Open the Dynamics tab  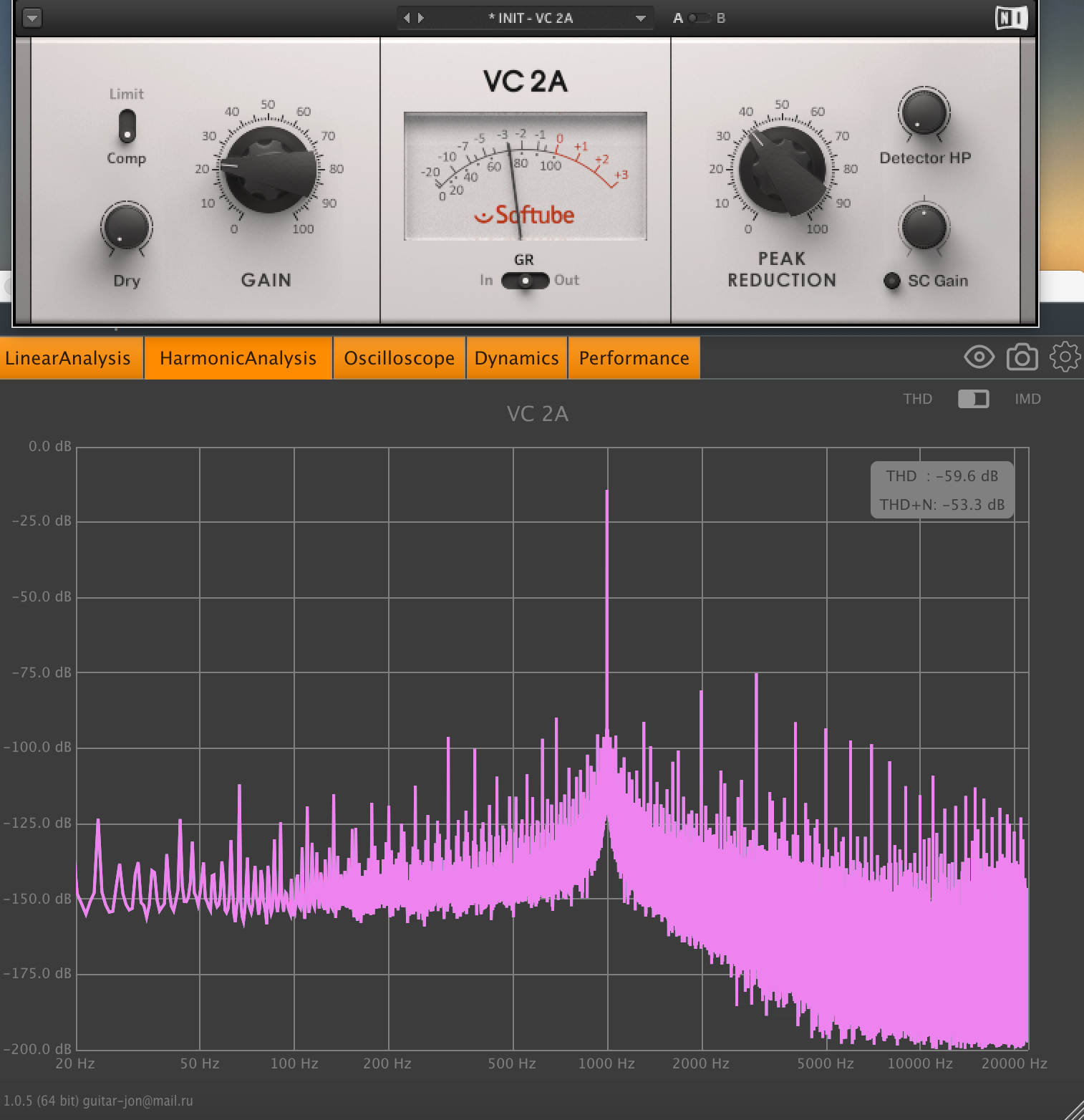(517, 358)
